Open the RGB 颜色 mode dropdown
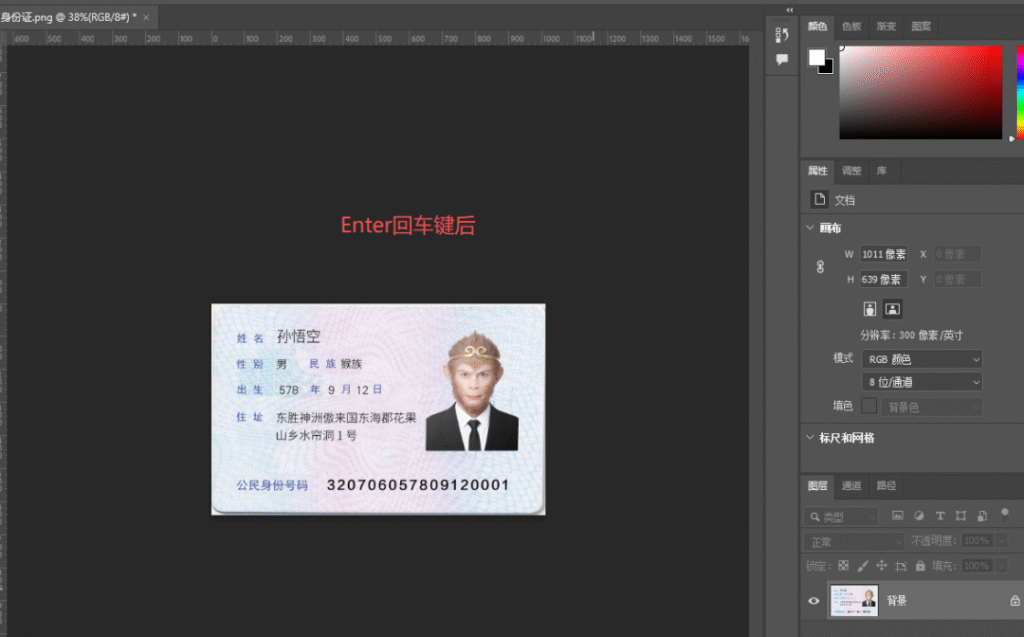The image size is (1024, 637). (x=921, y=359)
